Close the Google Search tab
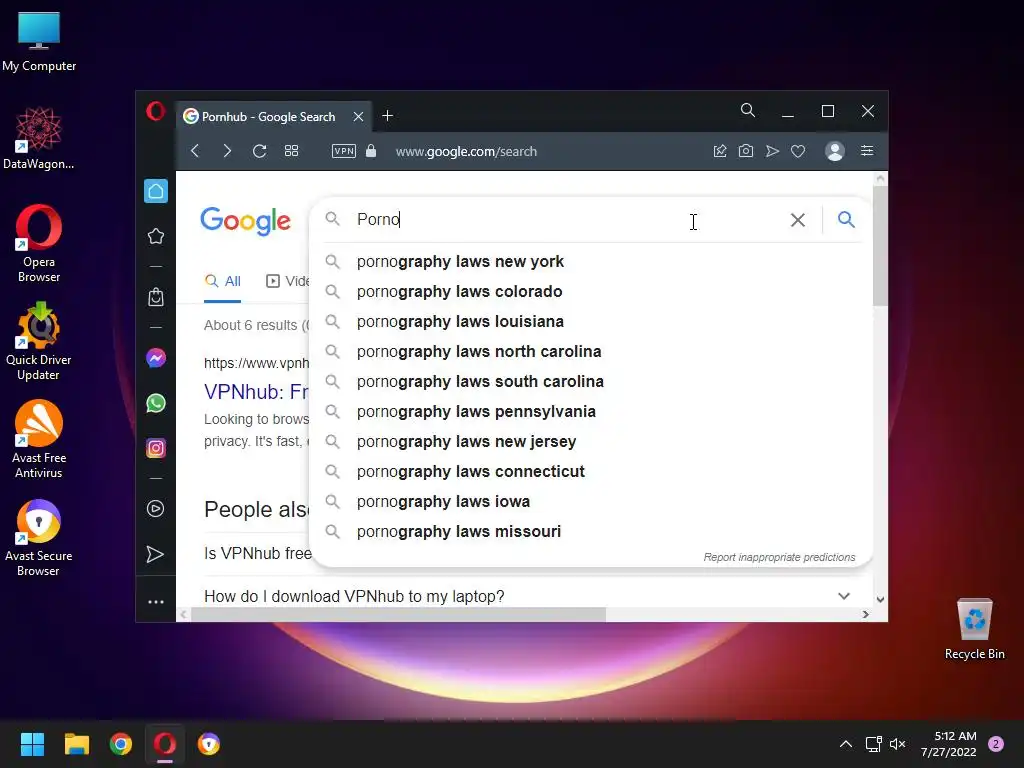Viewport: 1024px width, 768px height. click(x=358, y=116)
